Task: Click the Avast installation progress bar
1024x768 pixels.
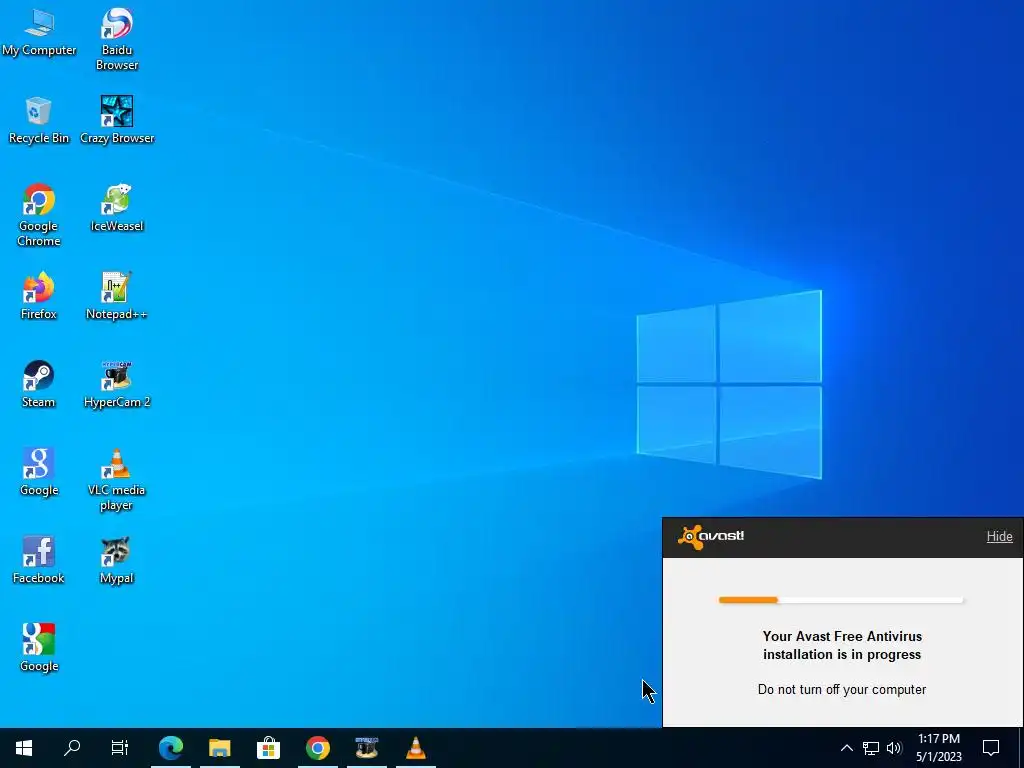Action: tap(841, 600)
